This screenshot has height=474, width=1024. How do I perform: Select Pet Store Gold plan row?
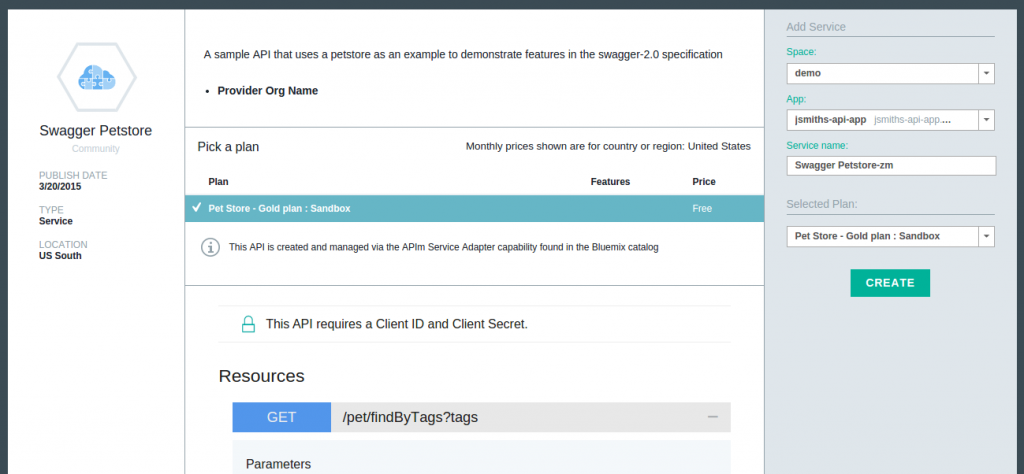474,208
